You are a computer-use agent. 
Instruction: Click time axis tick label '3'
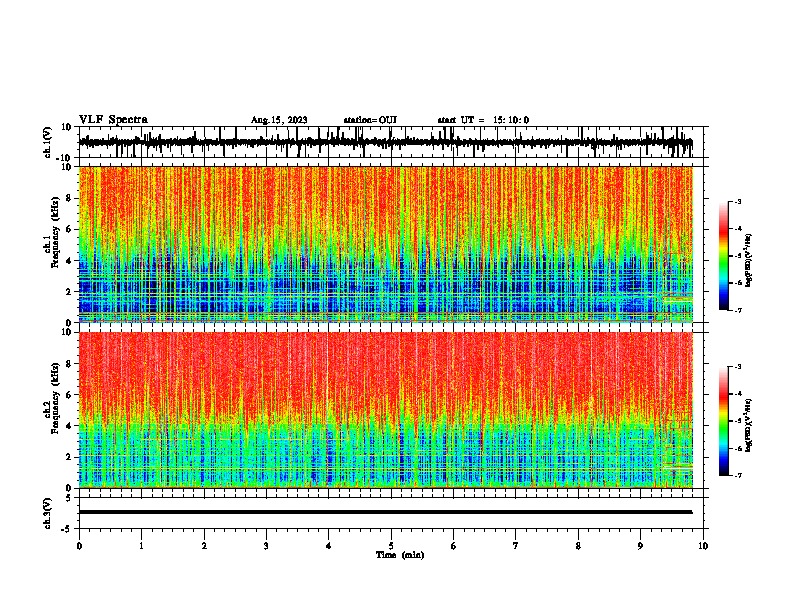click(x=266, y=546)
